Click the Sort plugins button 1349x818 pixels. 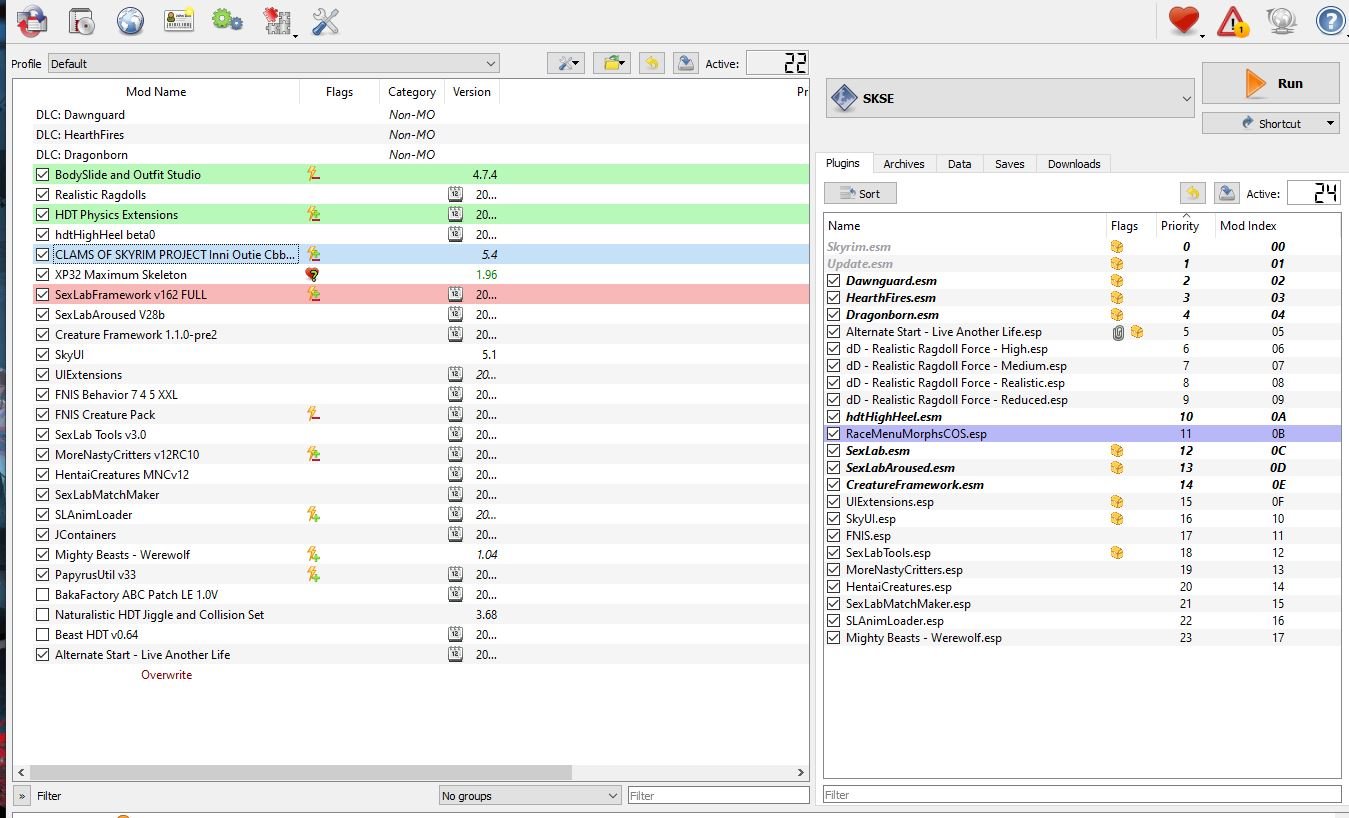[x=860, y=193]
